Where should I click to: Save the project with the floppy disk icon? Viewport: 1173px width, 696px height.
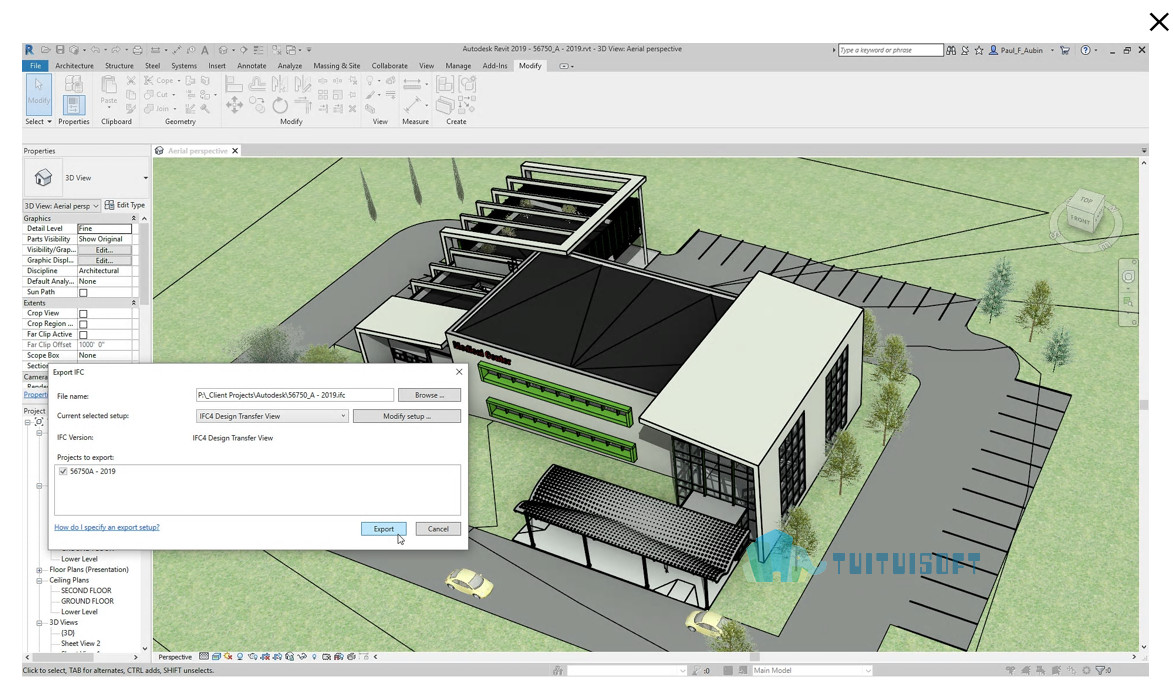[60, 50]
